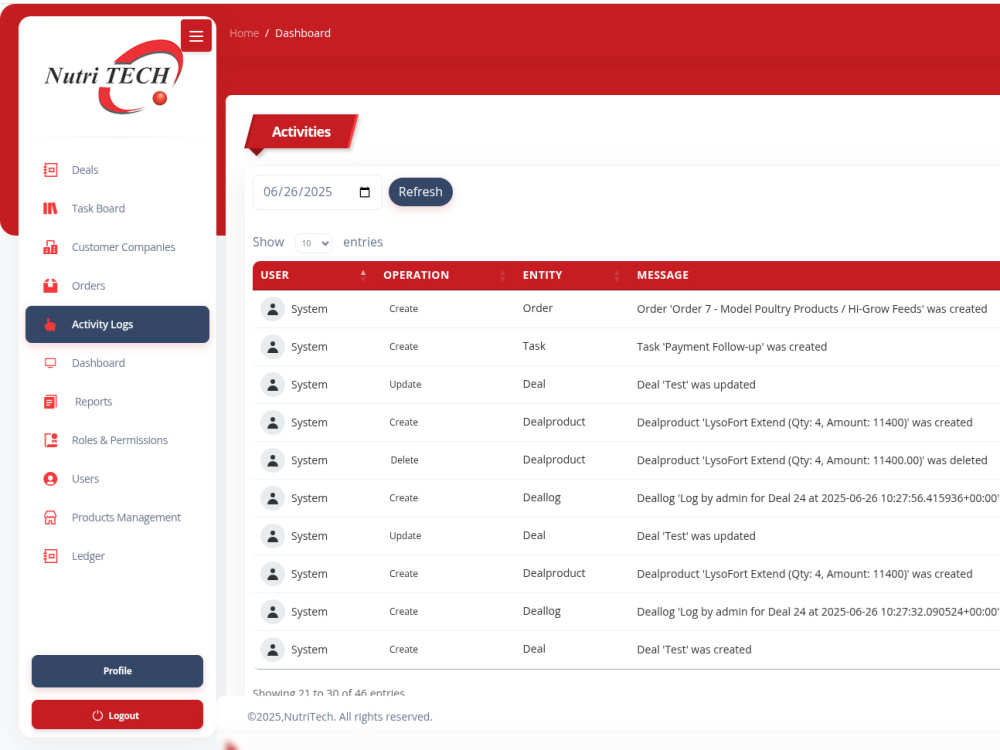Click 'LysoFort Extend 11400.00 was deleted' message

[811, 460]
